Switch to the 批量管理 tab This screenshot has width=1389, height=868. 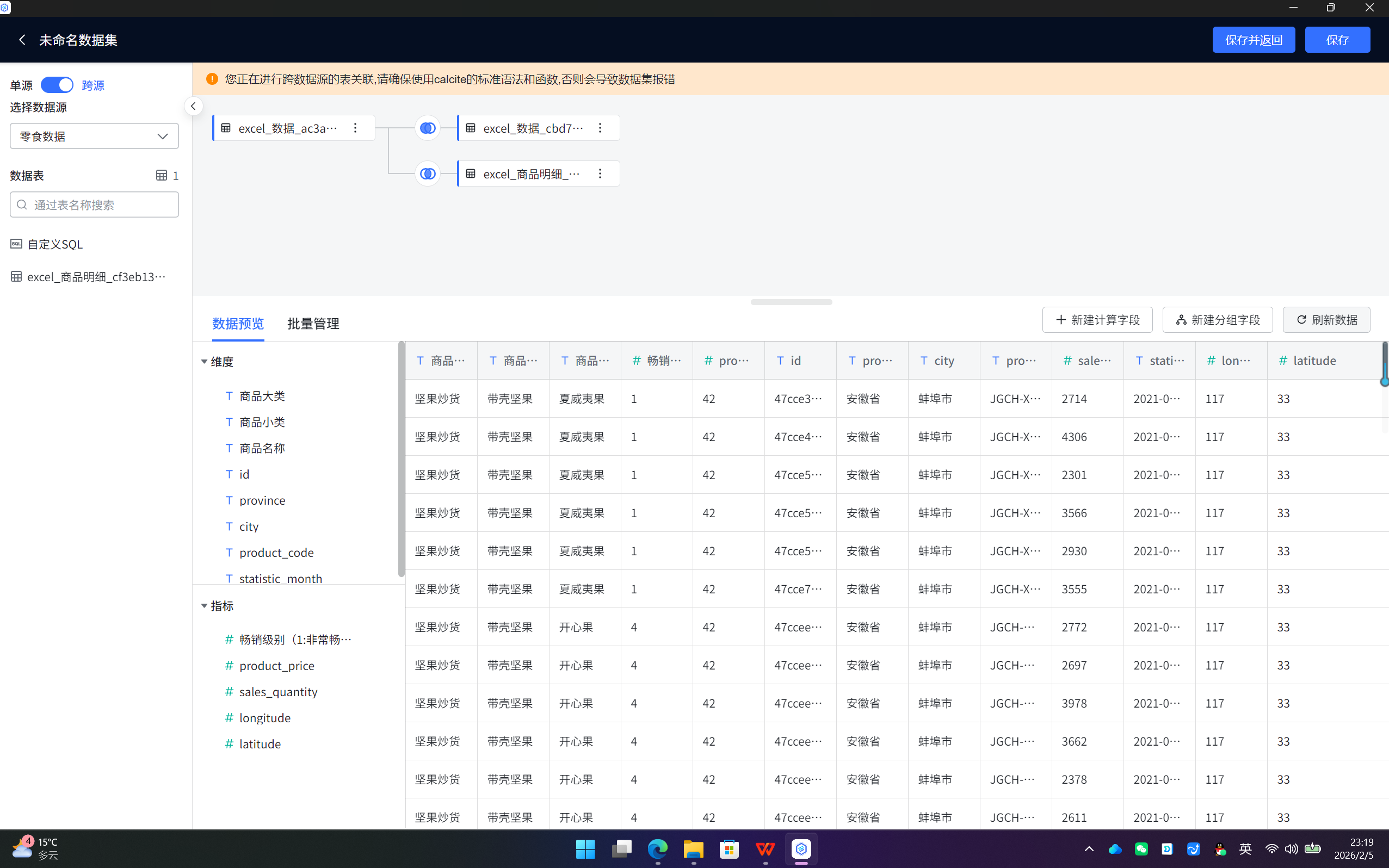pos(313,324)
